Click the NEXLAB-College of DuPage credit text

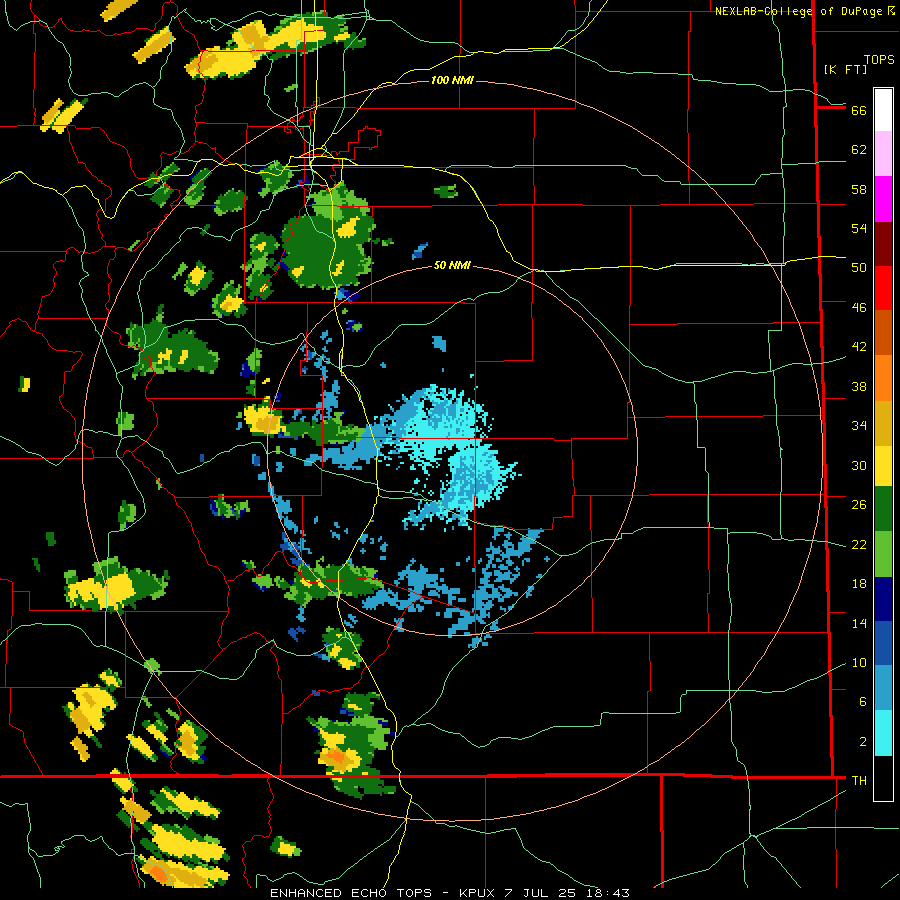pyautogui.click(x=798, y=11)
